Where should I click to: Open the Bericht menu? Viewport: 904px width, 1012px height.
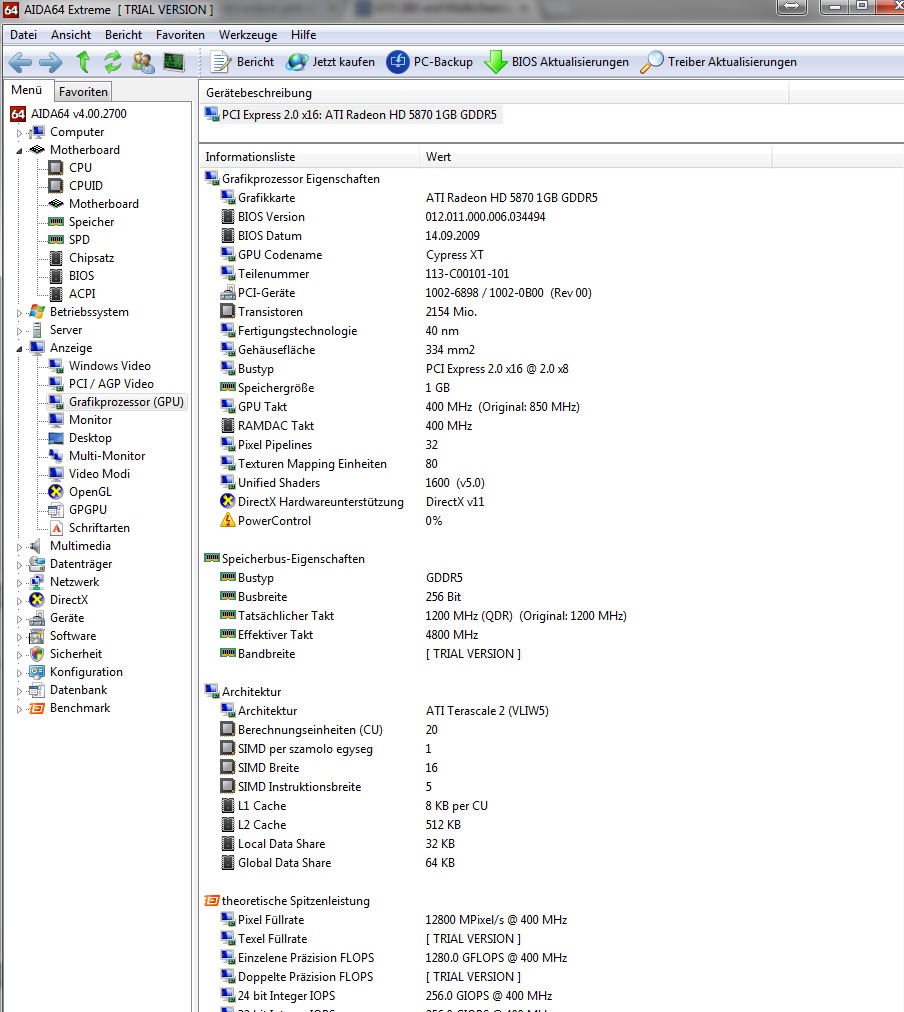pyautogui.click(x=123, y=35)
